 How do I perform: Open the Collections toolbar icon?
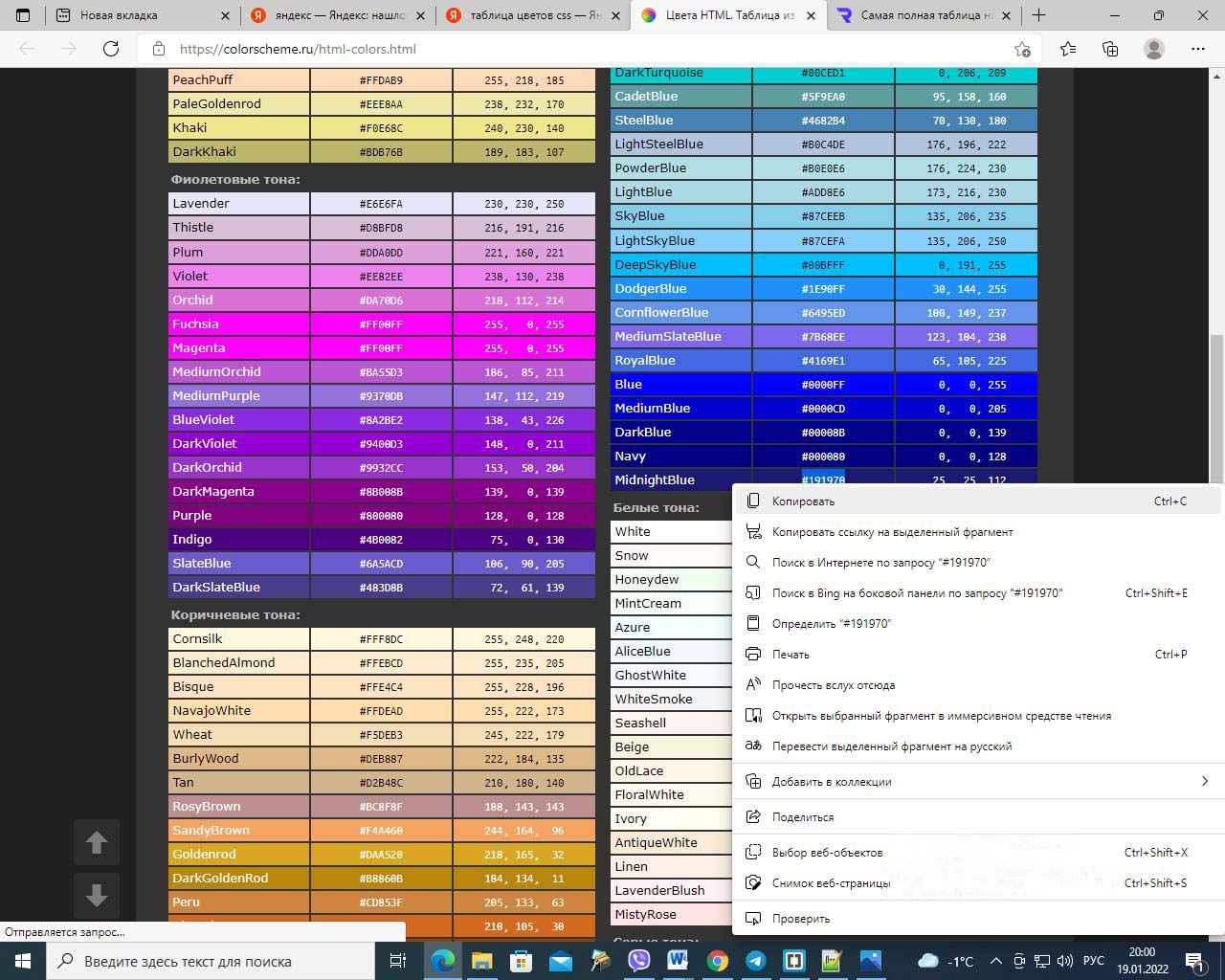tap(1110, 49)
